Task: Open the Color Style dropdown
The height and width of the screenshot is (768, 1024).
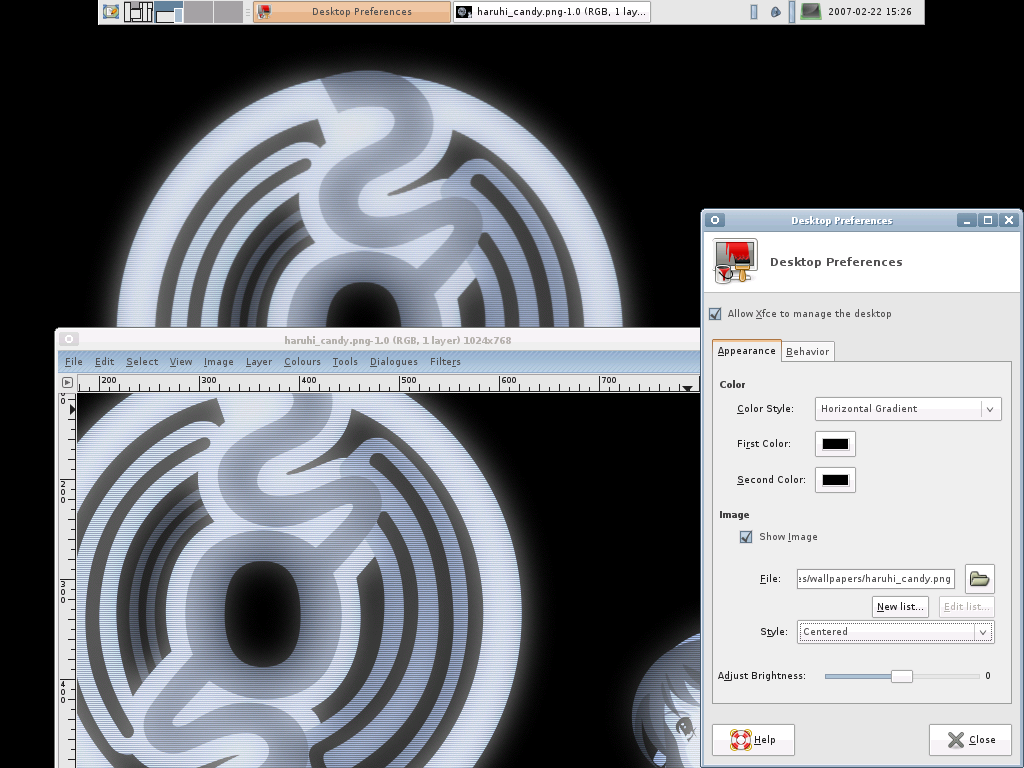Action: 908,409
